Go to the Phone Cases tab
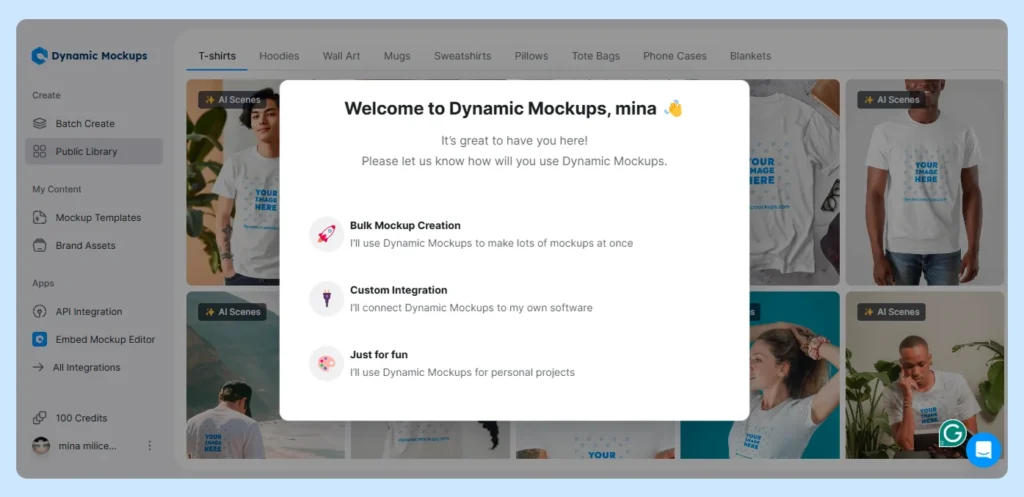 pos(675,56)
